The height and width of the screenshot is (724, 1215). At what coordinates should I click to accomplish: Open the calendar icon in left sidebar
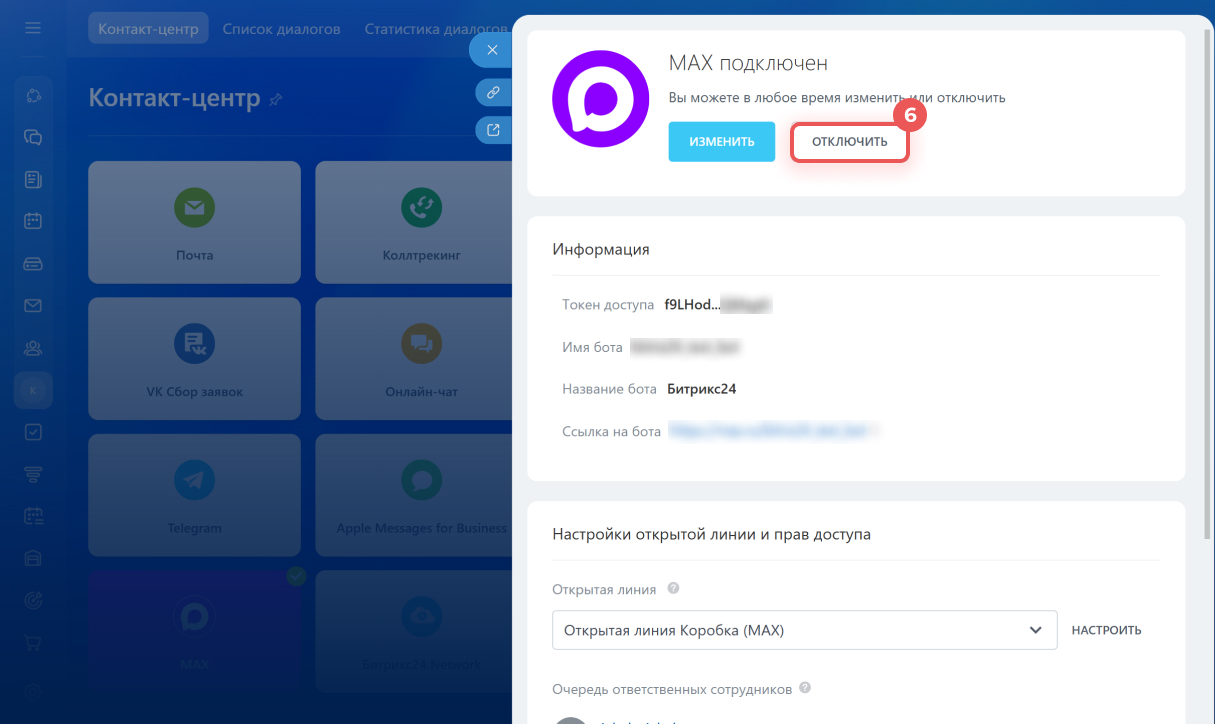coord(33,221)
